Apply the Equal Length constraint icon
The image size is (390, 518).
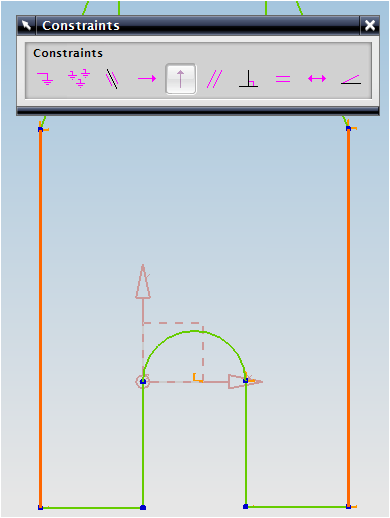[x=283, y=79]
